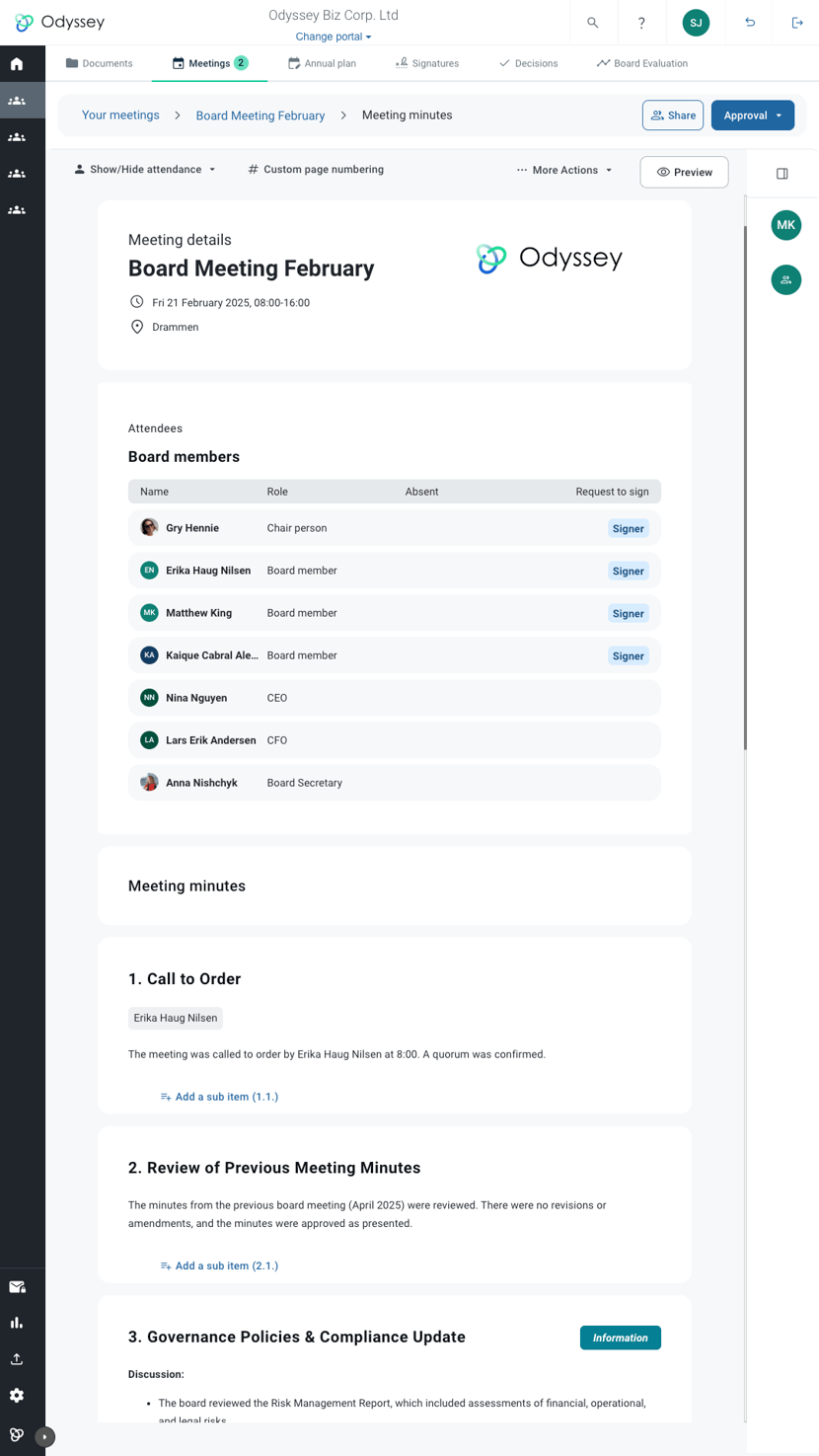Open mail envelope icon in sidebar

coord(17,1287)
